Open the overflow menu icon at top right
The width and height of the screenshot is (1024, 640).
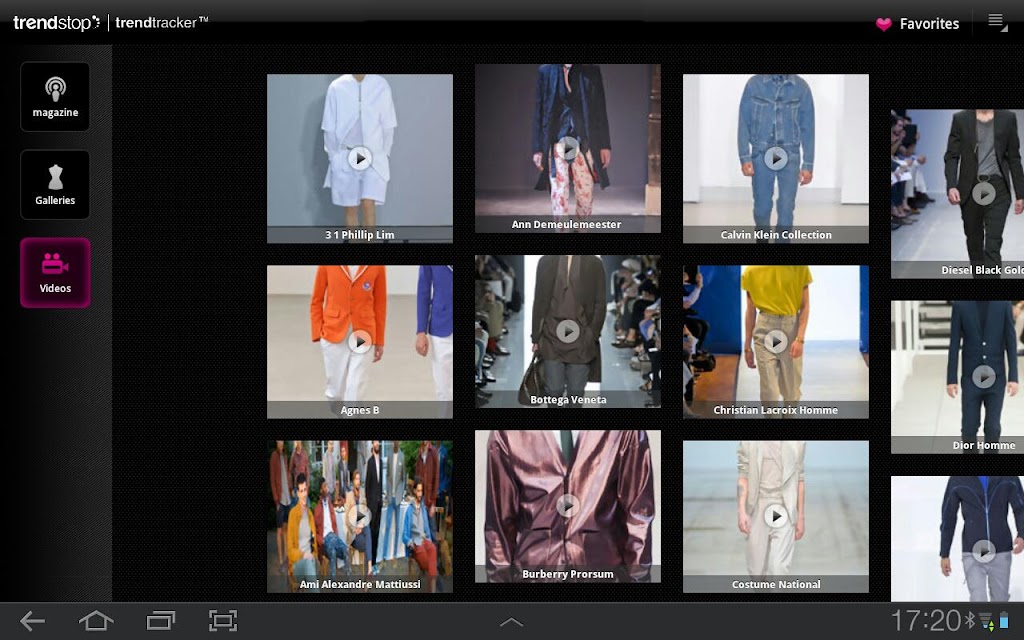pyautogui.click(x=997, y=22)
